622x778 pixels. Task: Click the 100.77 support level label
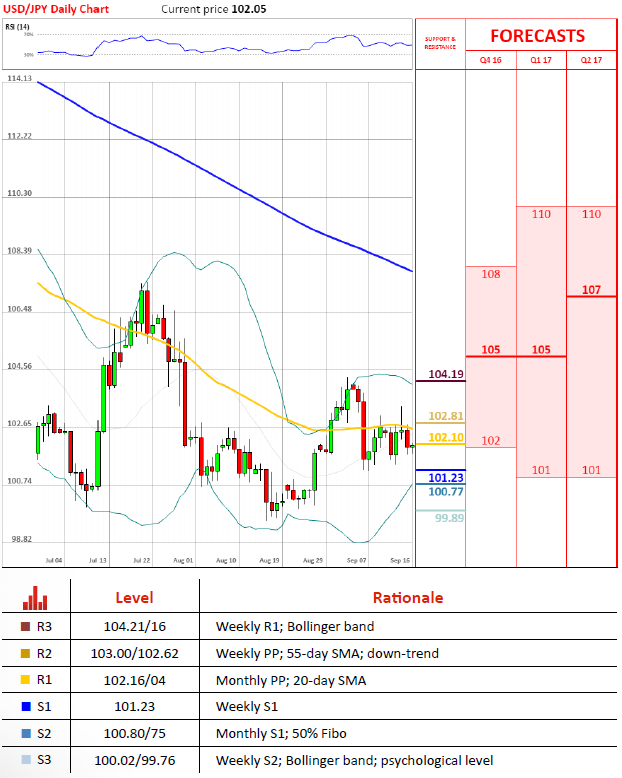446,492
